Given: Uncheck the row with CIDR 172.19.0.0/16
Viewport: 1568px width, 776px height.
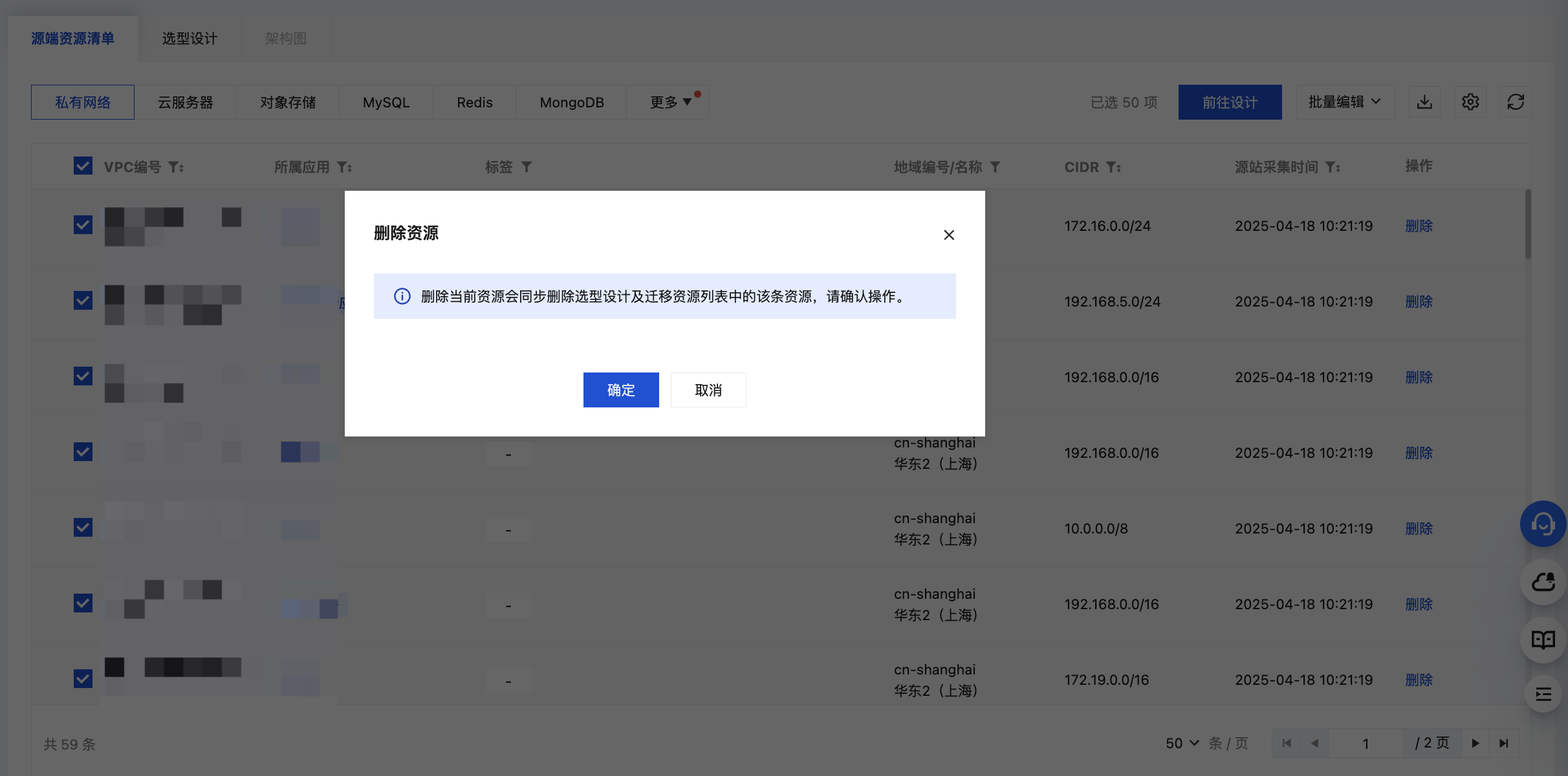Looking at the screenshot, I should point(83,679).
